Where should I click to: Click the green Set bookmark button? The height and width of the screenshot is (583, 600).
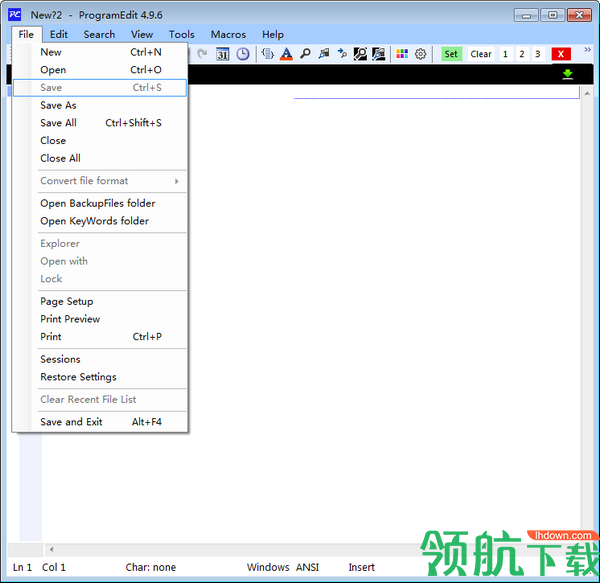coord(452,54)
